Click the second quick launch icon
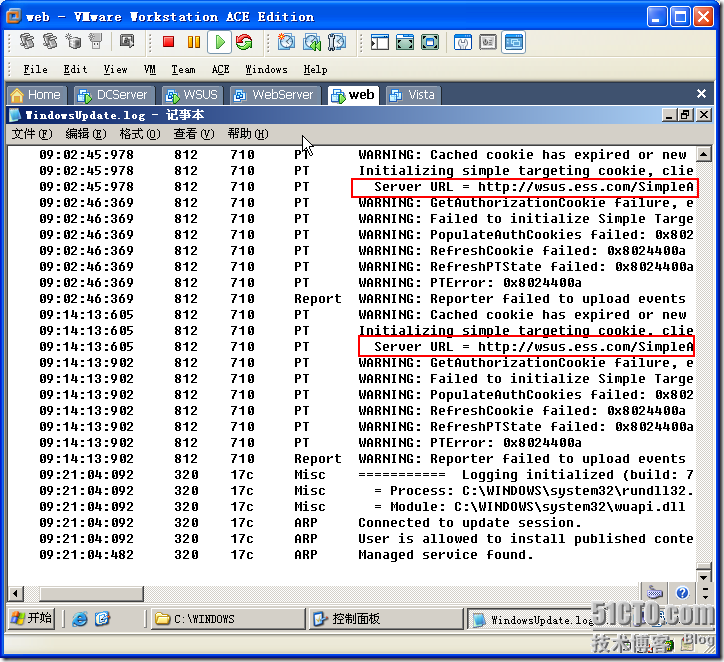 click(102, 619)
